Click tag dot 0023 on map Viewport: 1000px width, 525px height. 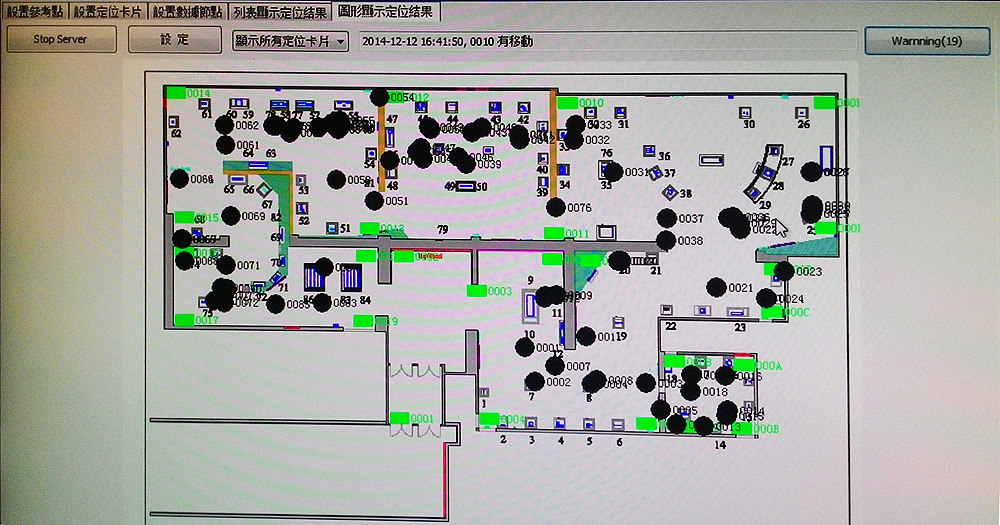[784, 271]
